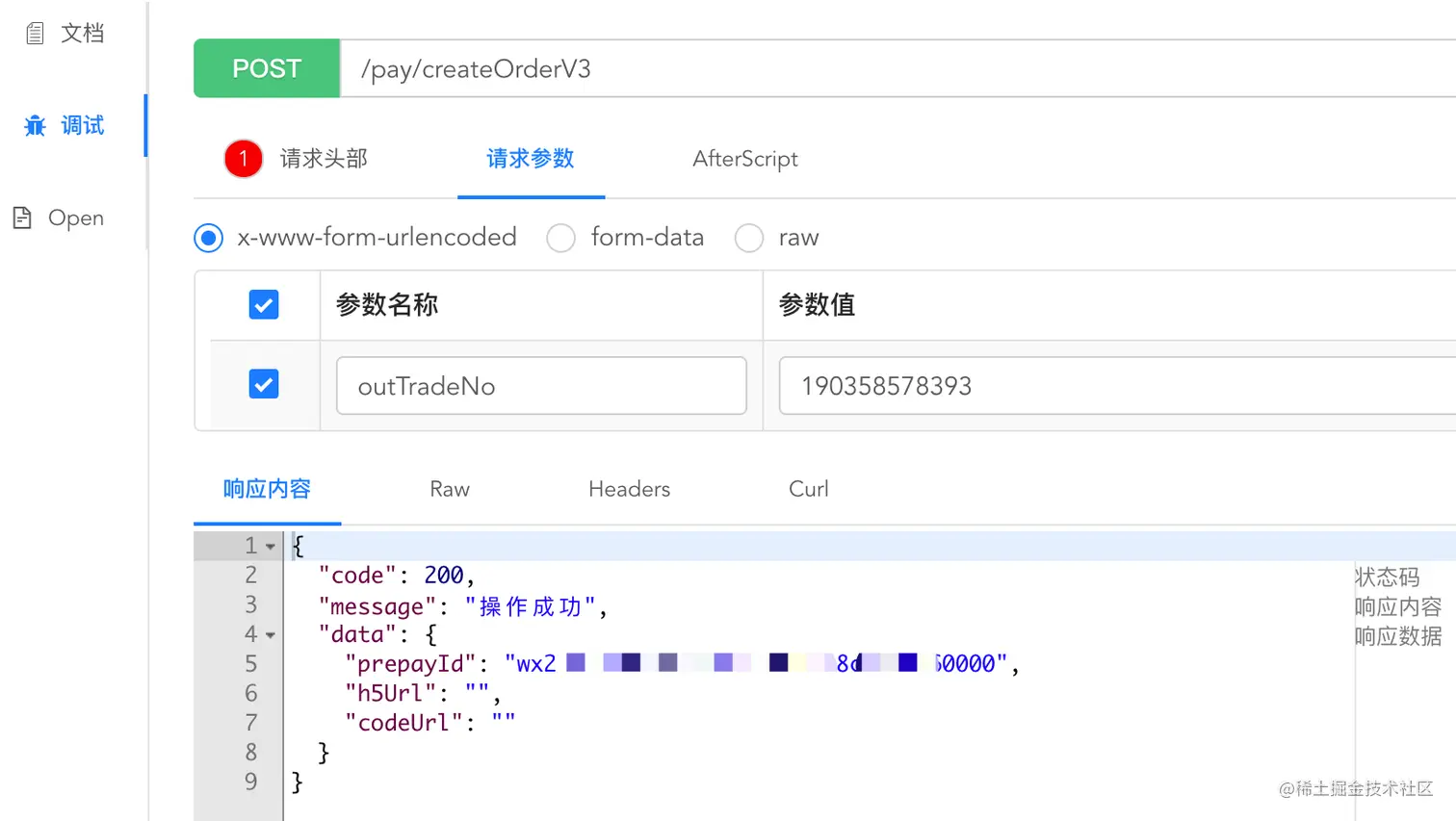Switch to the AfterScript tab

coord(745,159)
